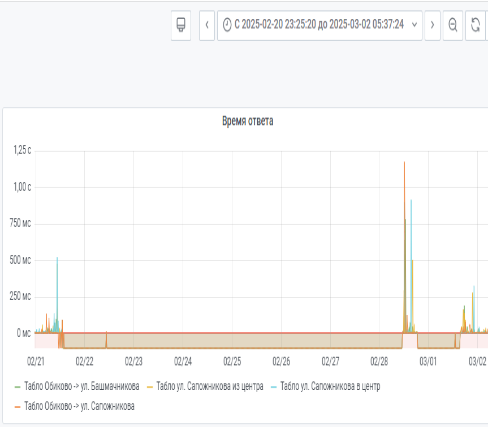The image size is (488, 427).
Task: Expand the time picker chevron arrow
Action: click(x=414, y=25)
